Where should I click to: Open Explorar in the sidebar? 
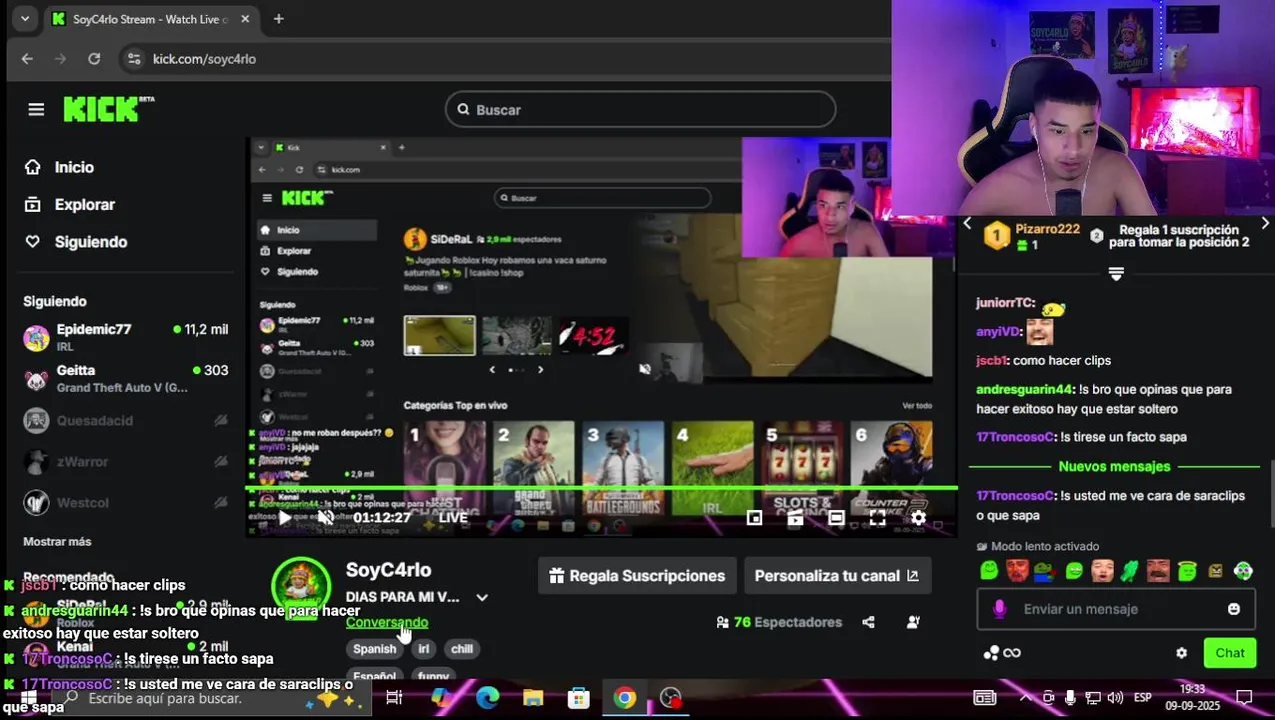coord(70,204)
